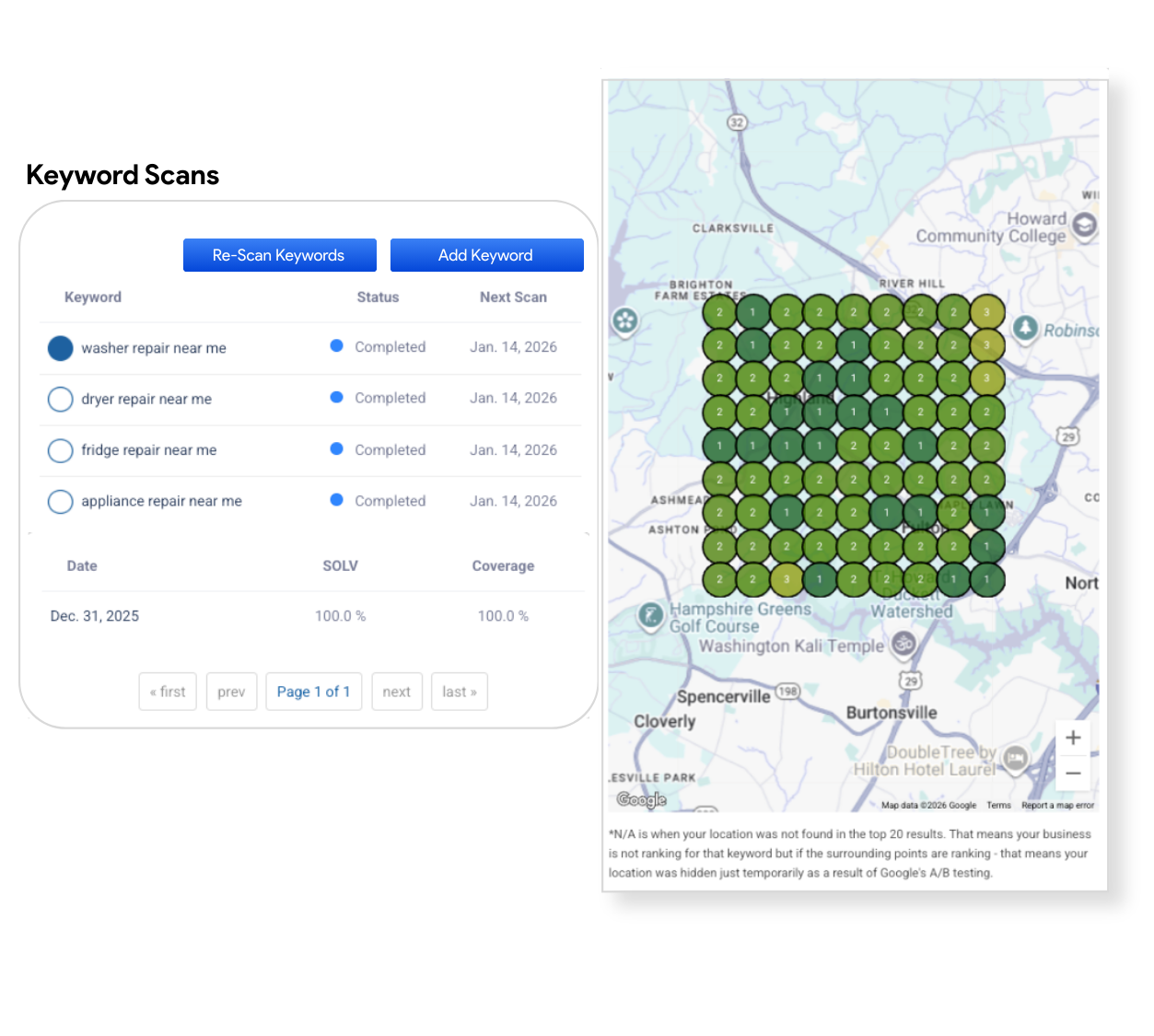Select the fridge repair near me radio
Image resolution: width=1154 pixels, height=1036 pixels.
pyautogui.click(x=61, y=450)
